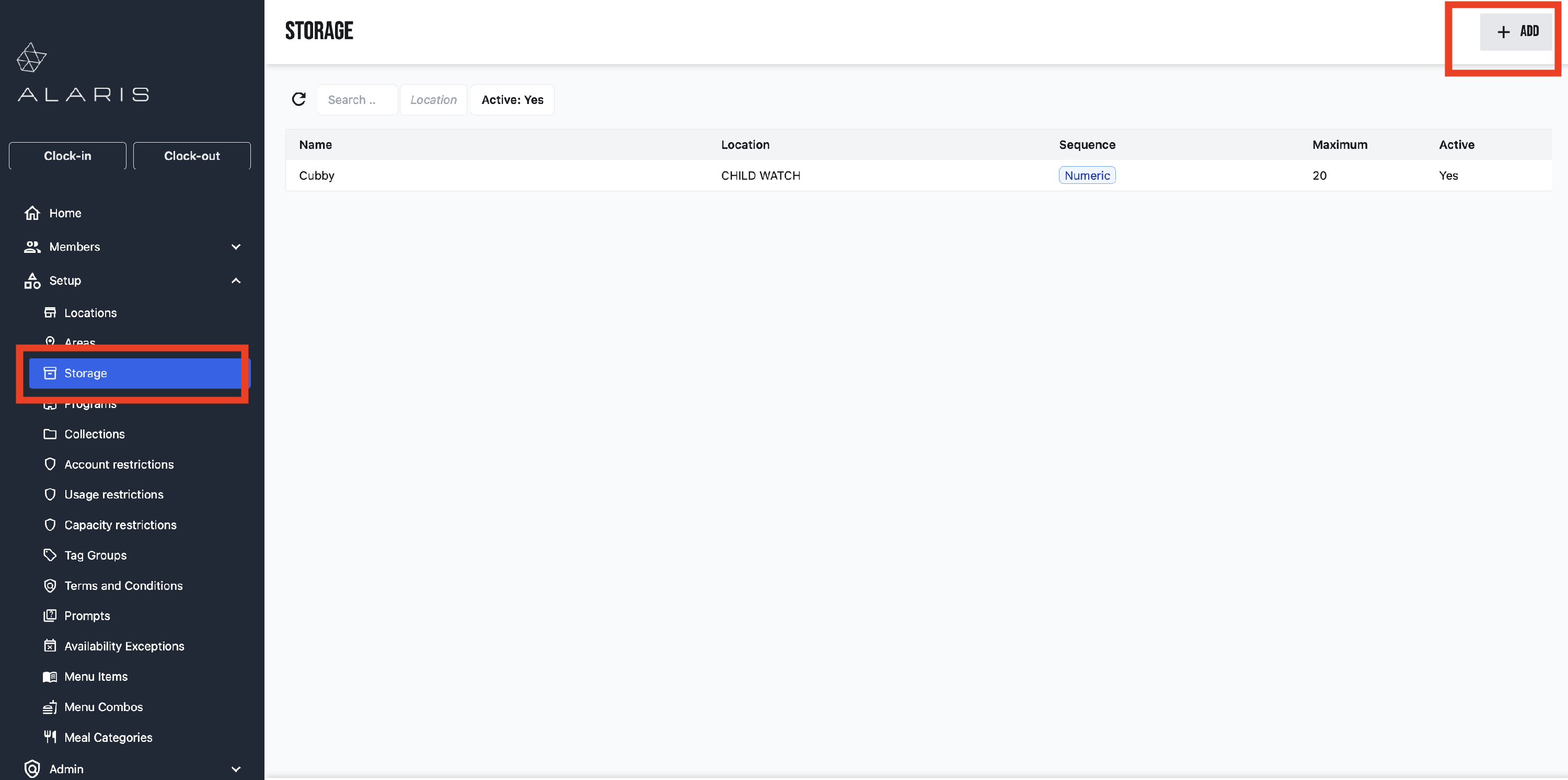Image resolution: width=1568 pixels, height=780 pixels.
Task: Toggle the Active: Yes filter
Action: [x=512, y=100]
